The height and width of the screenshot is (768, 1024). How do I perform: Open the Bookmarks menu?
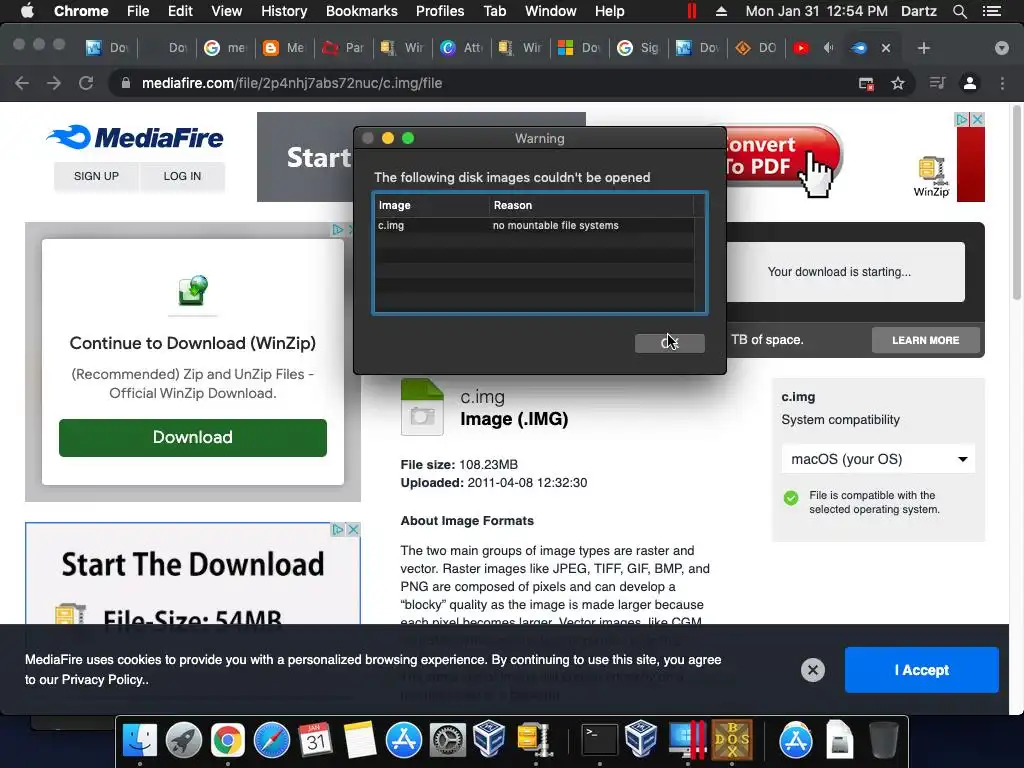(361, 11)
